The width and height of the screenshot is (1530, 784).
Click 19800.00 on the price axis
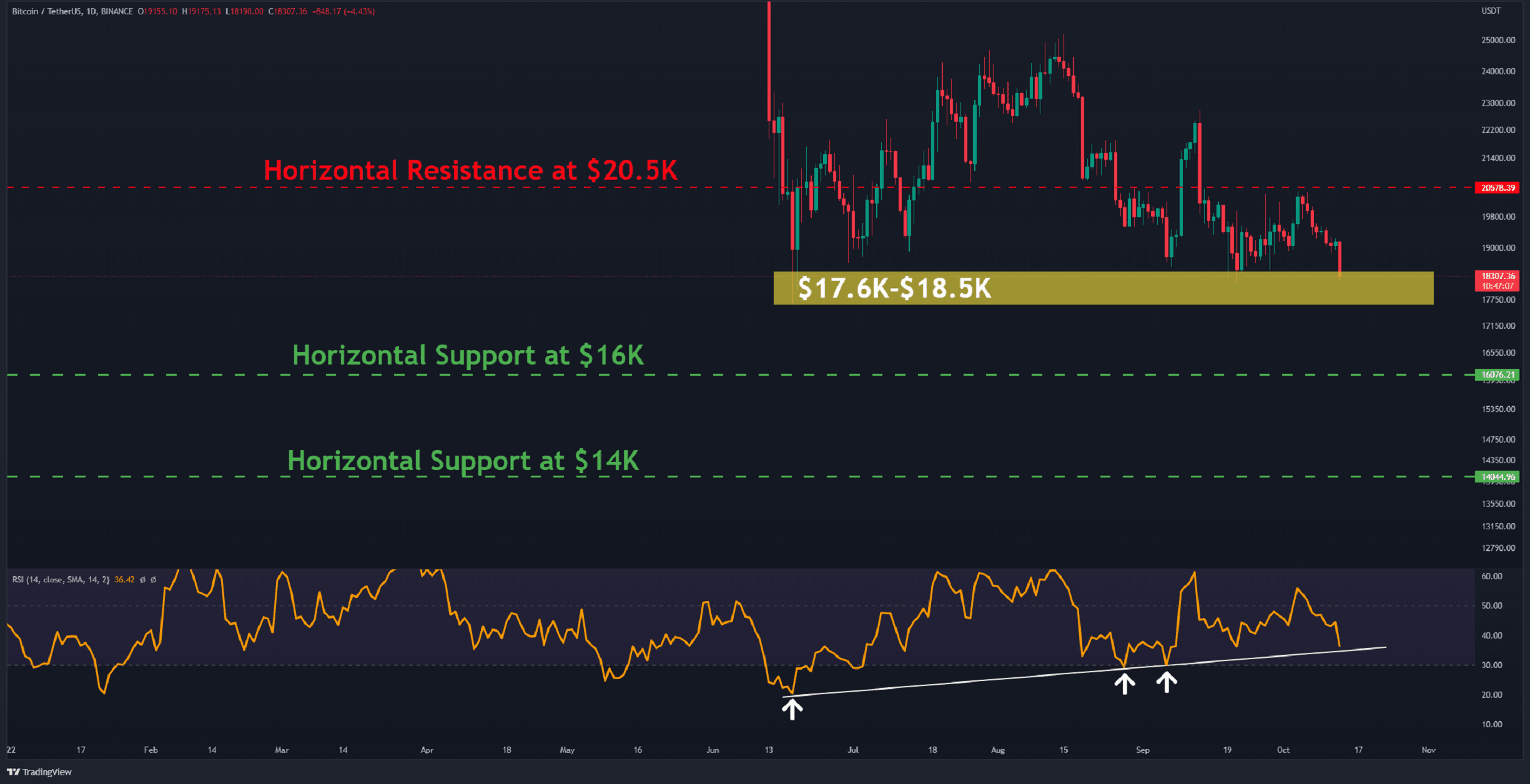[x=1498, y=217]
